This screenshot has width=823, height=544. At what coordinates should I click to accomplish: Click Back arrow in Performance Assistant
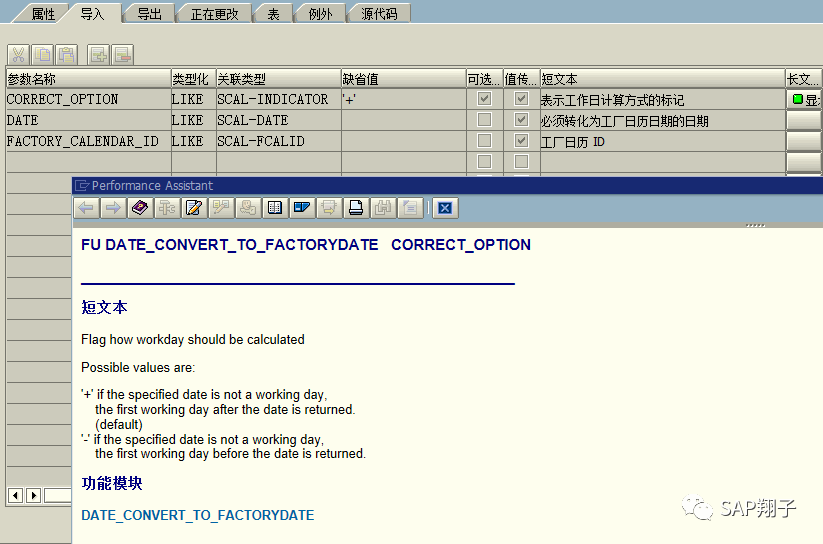pyautogui.click(x=86, y=208)
